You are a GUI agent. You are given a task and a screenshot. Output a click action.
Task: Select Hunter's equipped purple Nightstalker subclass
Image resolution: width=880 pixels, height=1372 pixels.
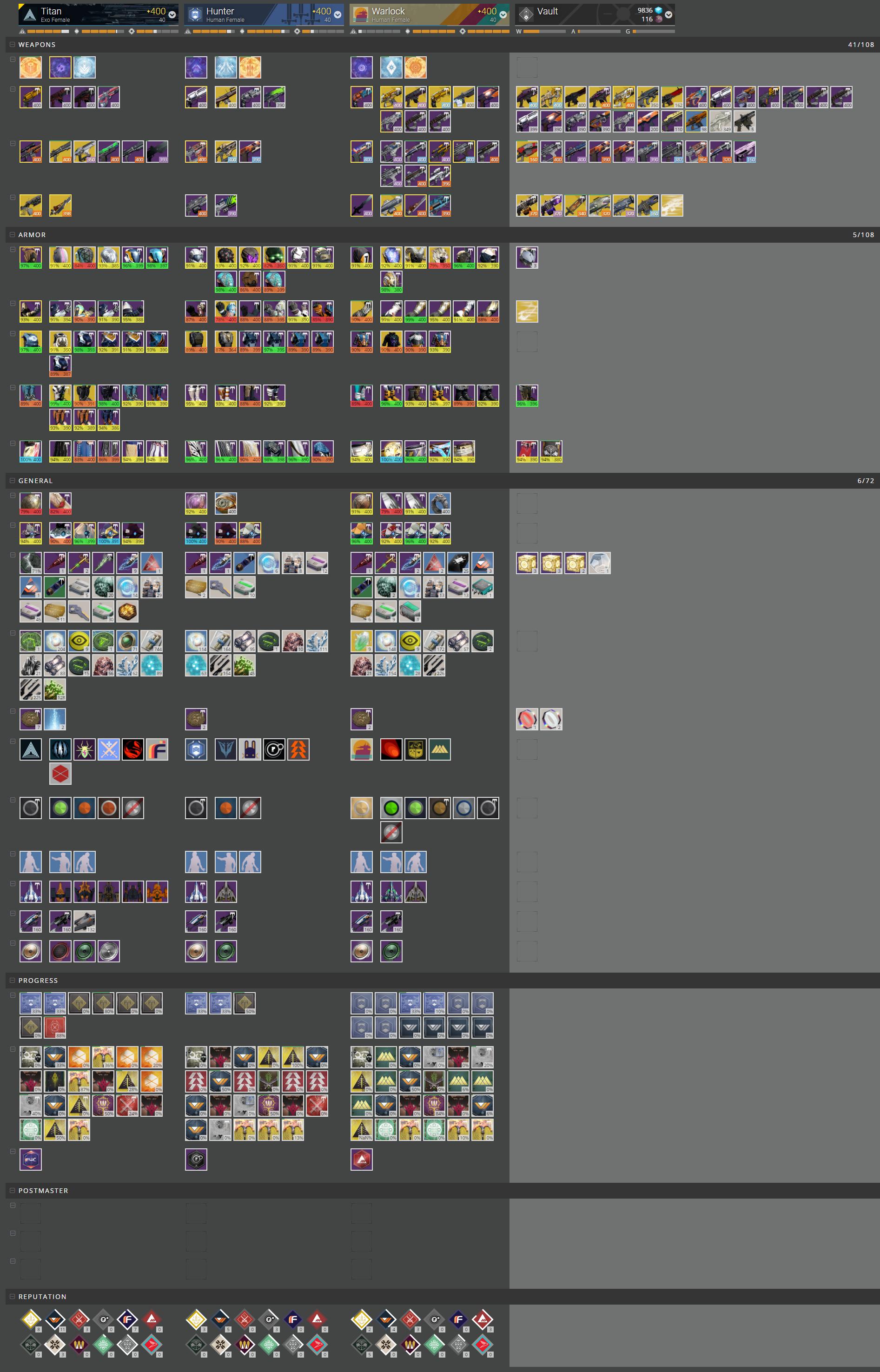pyautogui.click(x=196, y=67)
